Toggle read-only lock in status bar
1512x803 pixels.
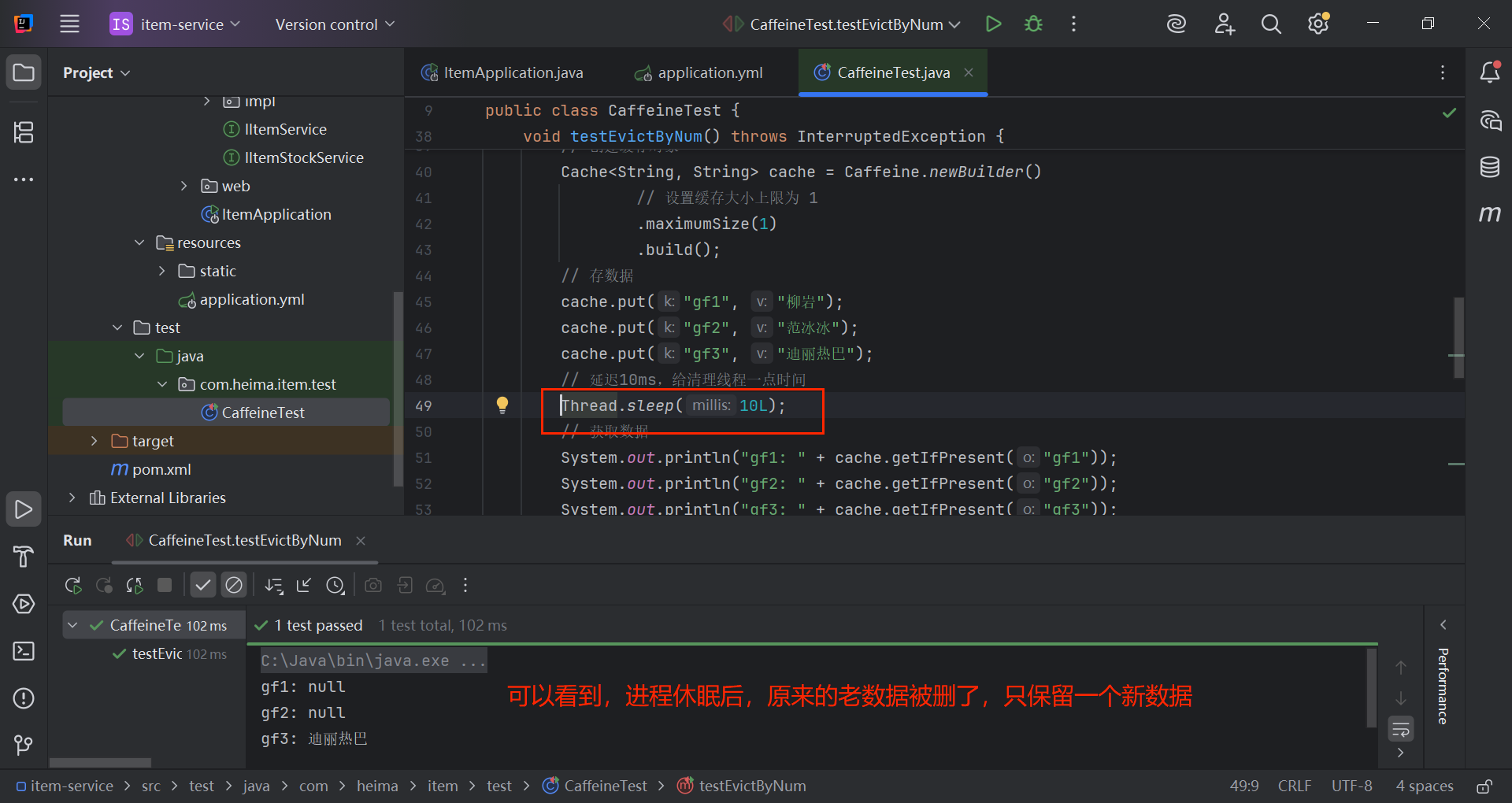[x=1484, y=786]
